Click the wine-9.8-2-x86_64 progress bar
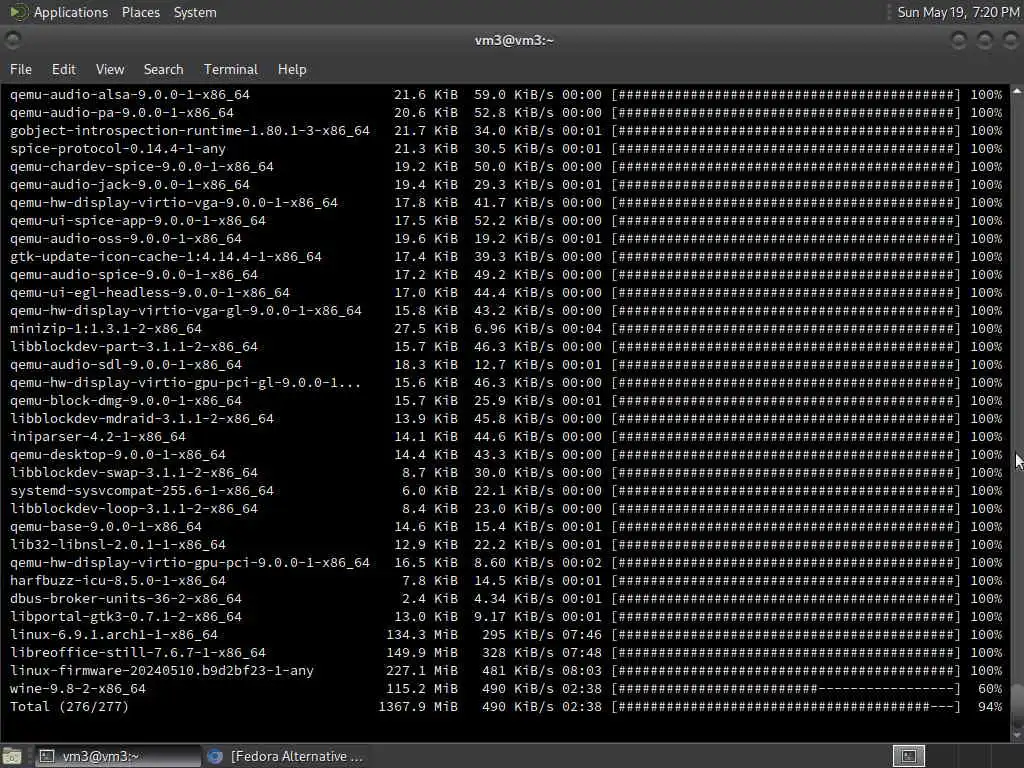The image size is (1024, 768). 786,688
